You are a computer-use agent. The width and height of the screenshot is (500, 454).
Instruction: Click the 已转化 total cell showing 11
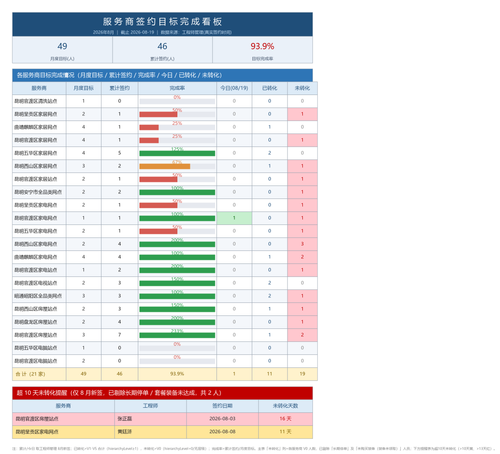[x=269, y=374]
